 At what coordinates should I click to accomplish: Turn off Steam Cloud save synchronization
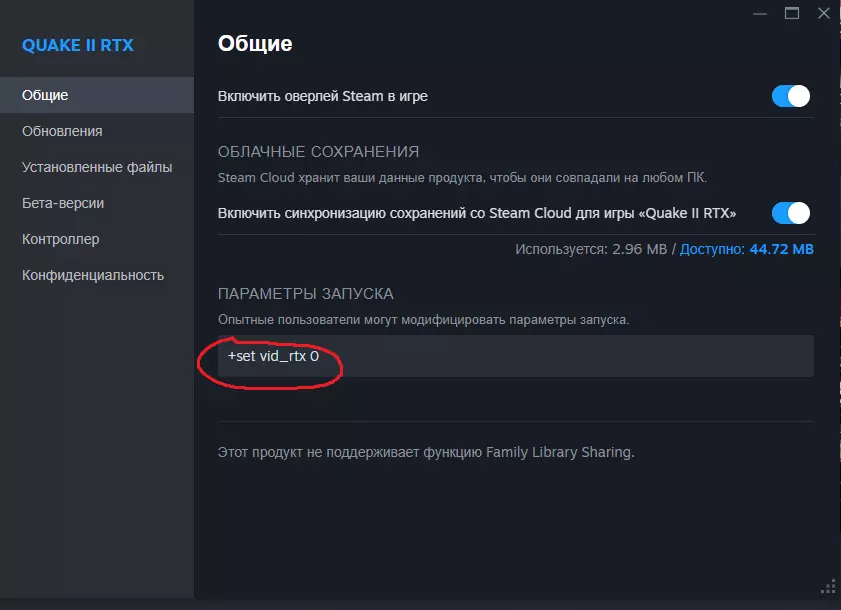click(790, 213)
